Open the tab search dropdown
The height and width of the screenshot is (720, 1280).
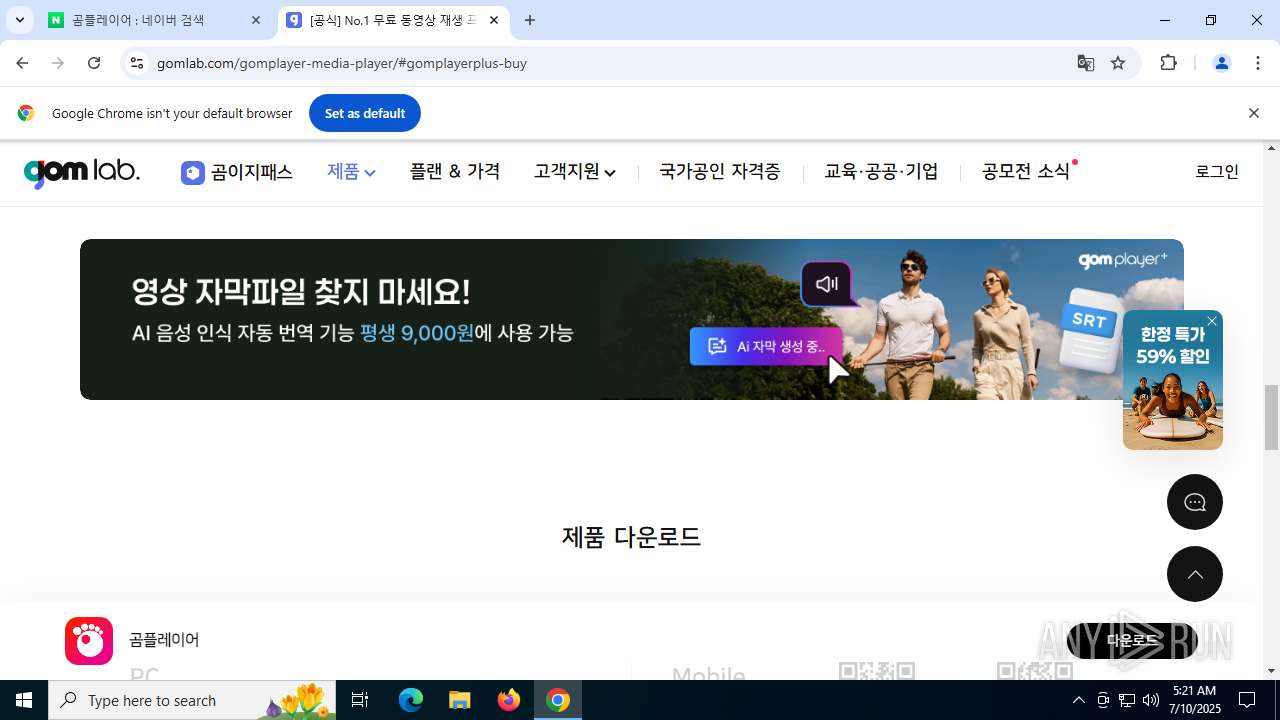tap(19, 20)
